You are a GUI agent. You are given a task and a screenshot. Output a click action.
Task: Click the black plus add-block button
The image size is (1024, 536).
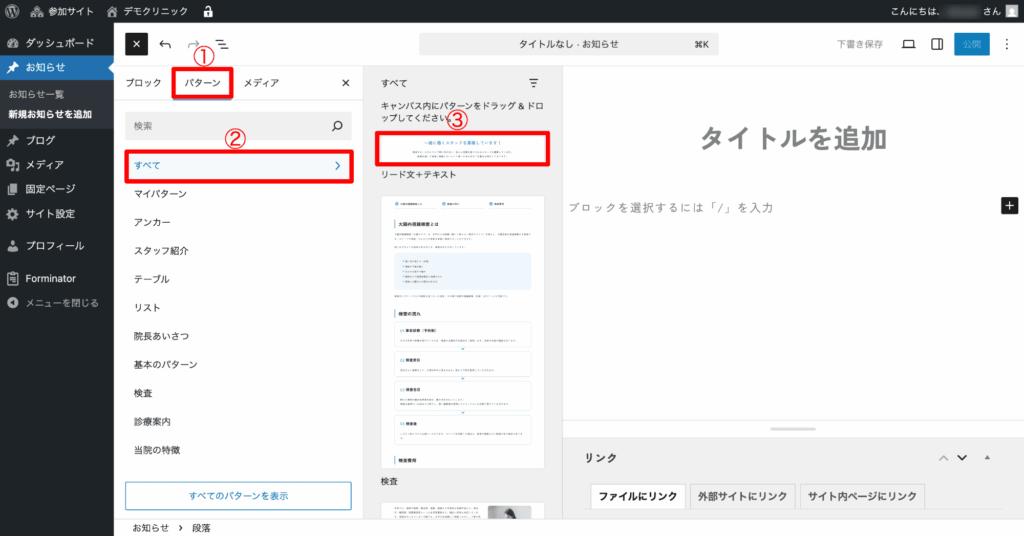pyautogui.click(x=1009, y=206)
